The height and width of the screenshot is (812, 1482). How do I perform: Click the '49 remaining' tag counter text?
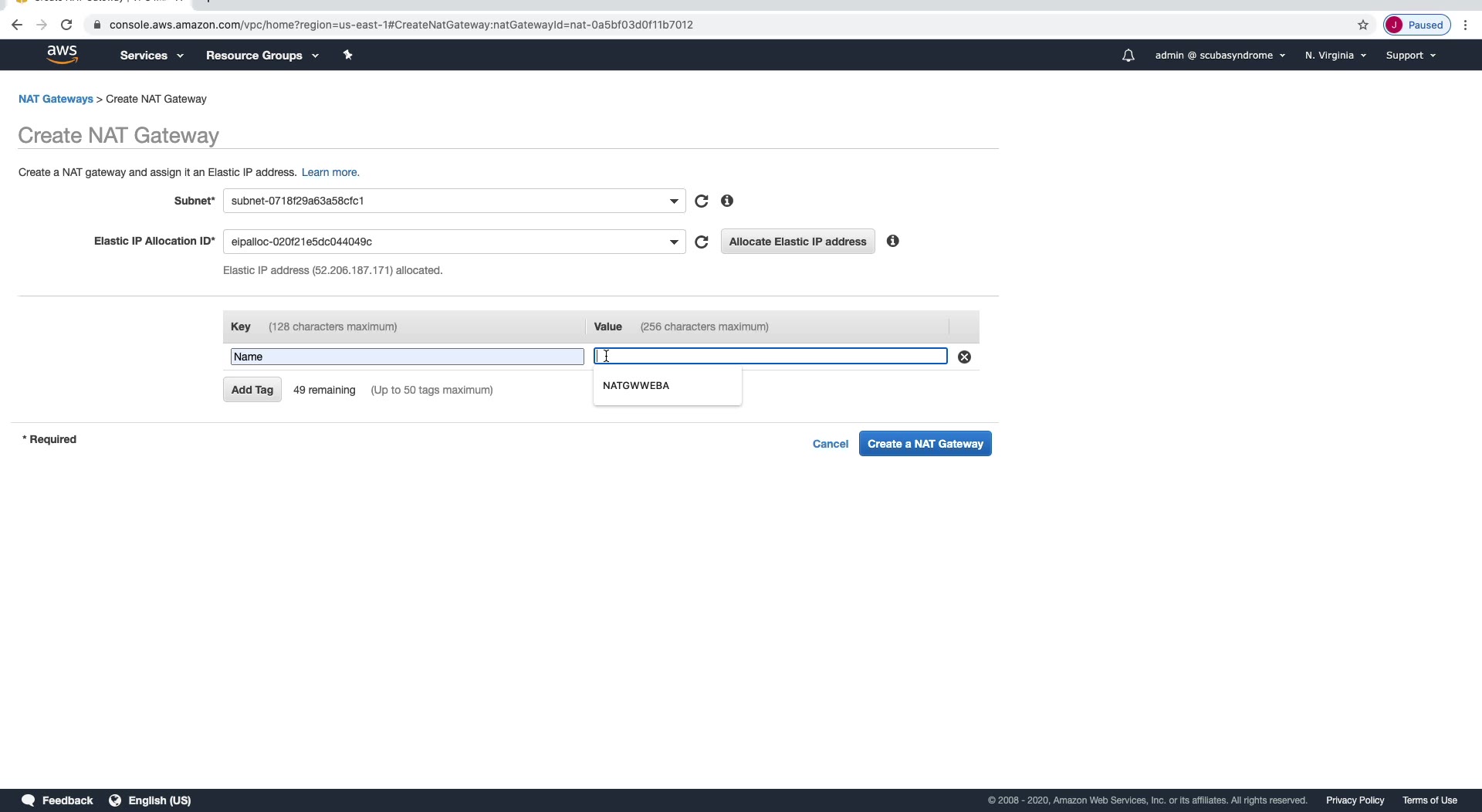tap(324, 390)
